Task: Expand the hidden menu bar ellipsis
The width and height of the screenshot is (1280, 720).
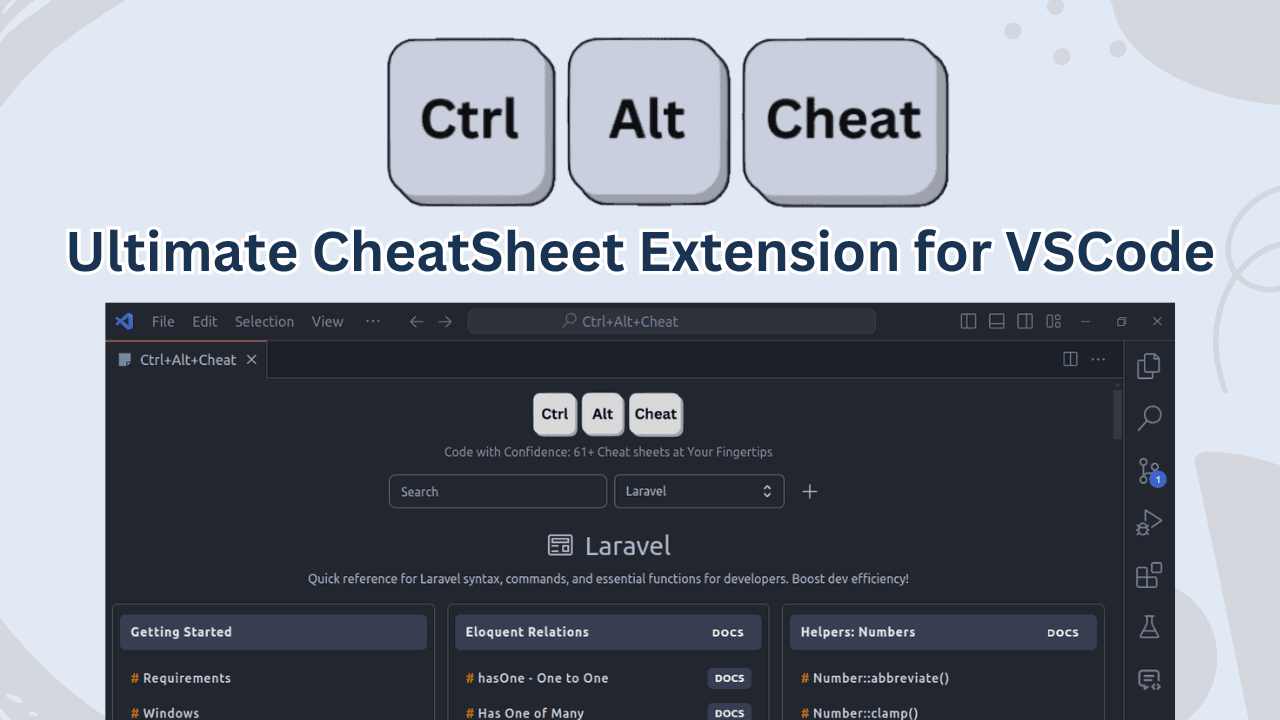Action: (x=373, y=321)
